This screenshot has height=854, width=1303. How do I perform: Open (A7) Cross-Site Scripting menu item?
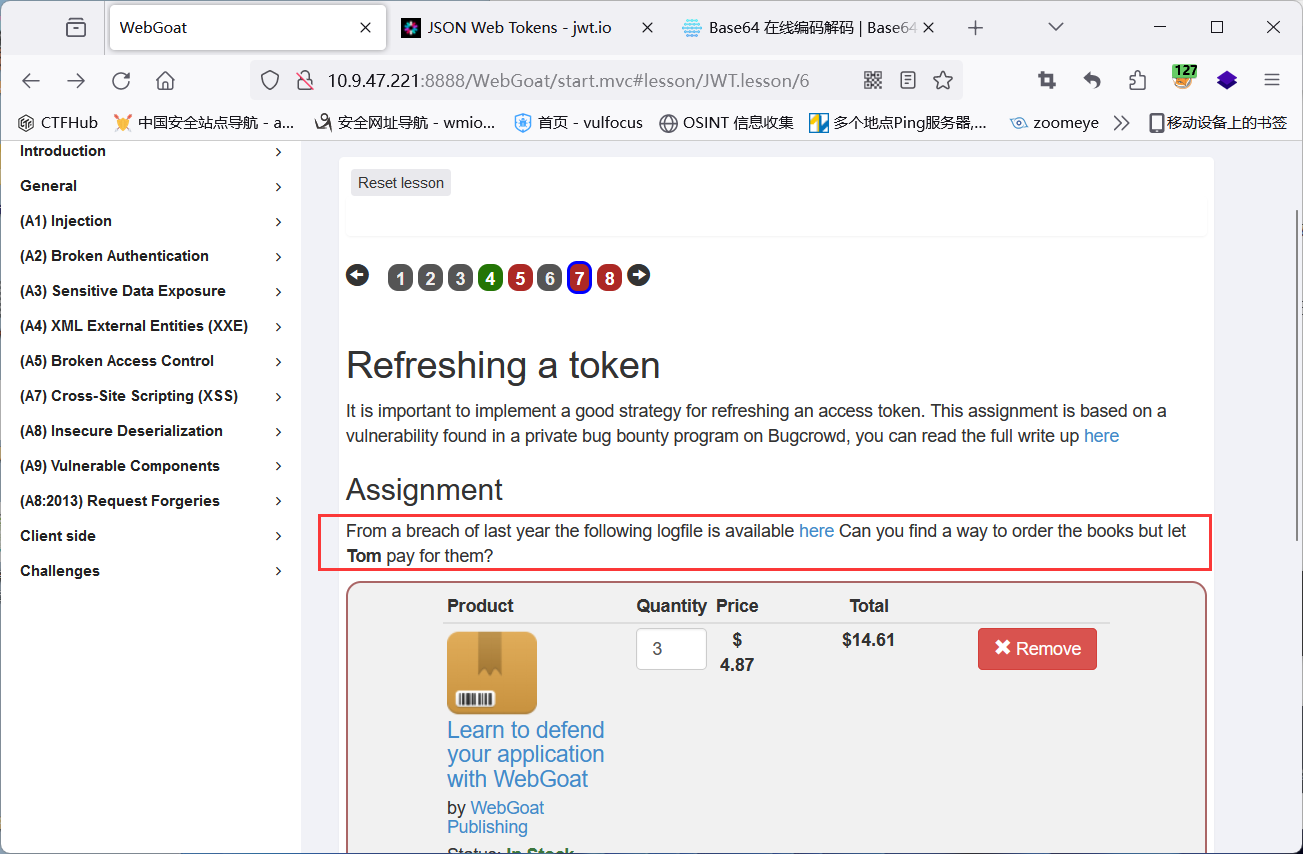pos(151,396)
